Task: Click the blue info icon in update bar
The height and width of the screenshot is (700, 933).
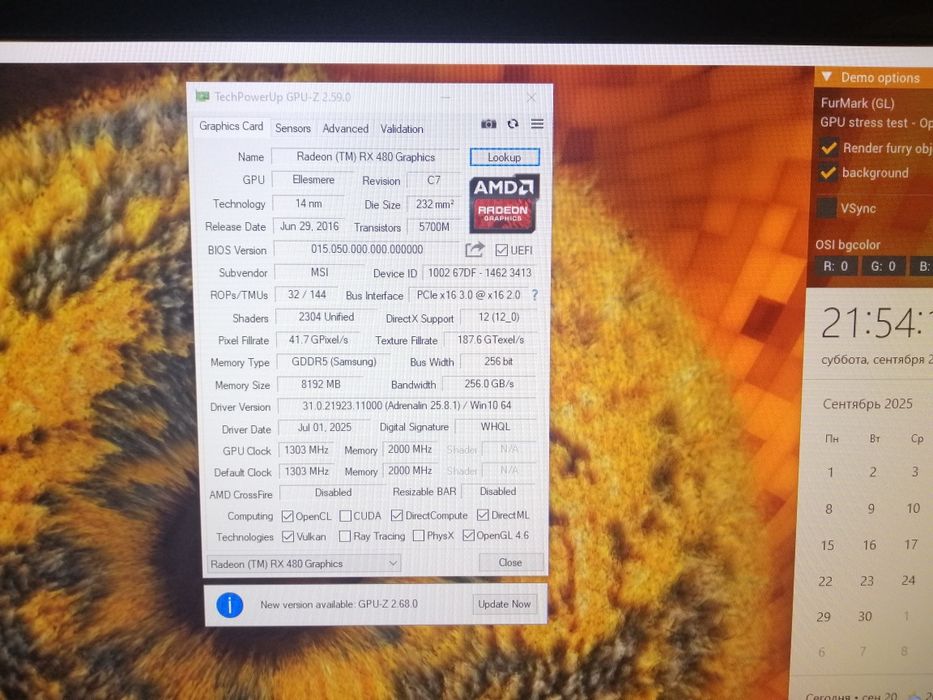Action: 230,605
